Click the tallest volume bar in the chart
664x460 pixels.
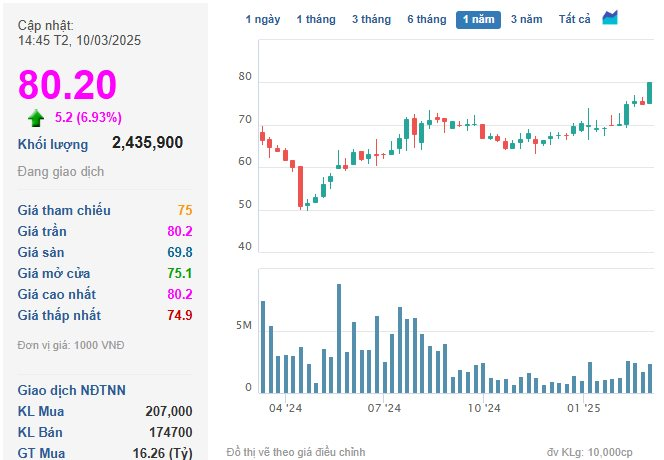339,338
